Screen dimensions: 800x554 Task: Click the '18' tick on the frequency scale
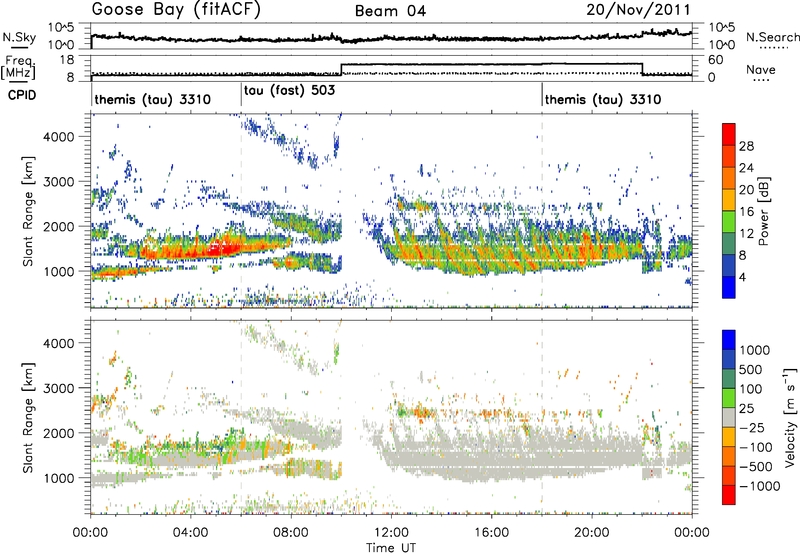pyautogui.click(x=67, y=60)
